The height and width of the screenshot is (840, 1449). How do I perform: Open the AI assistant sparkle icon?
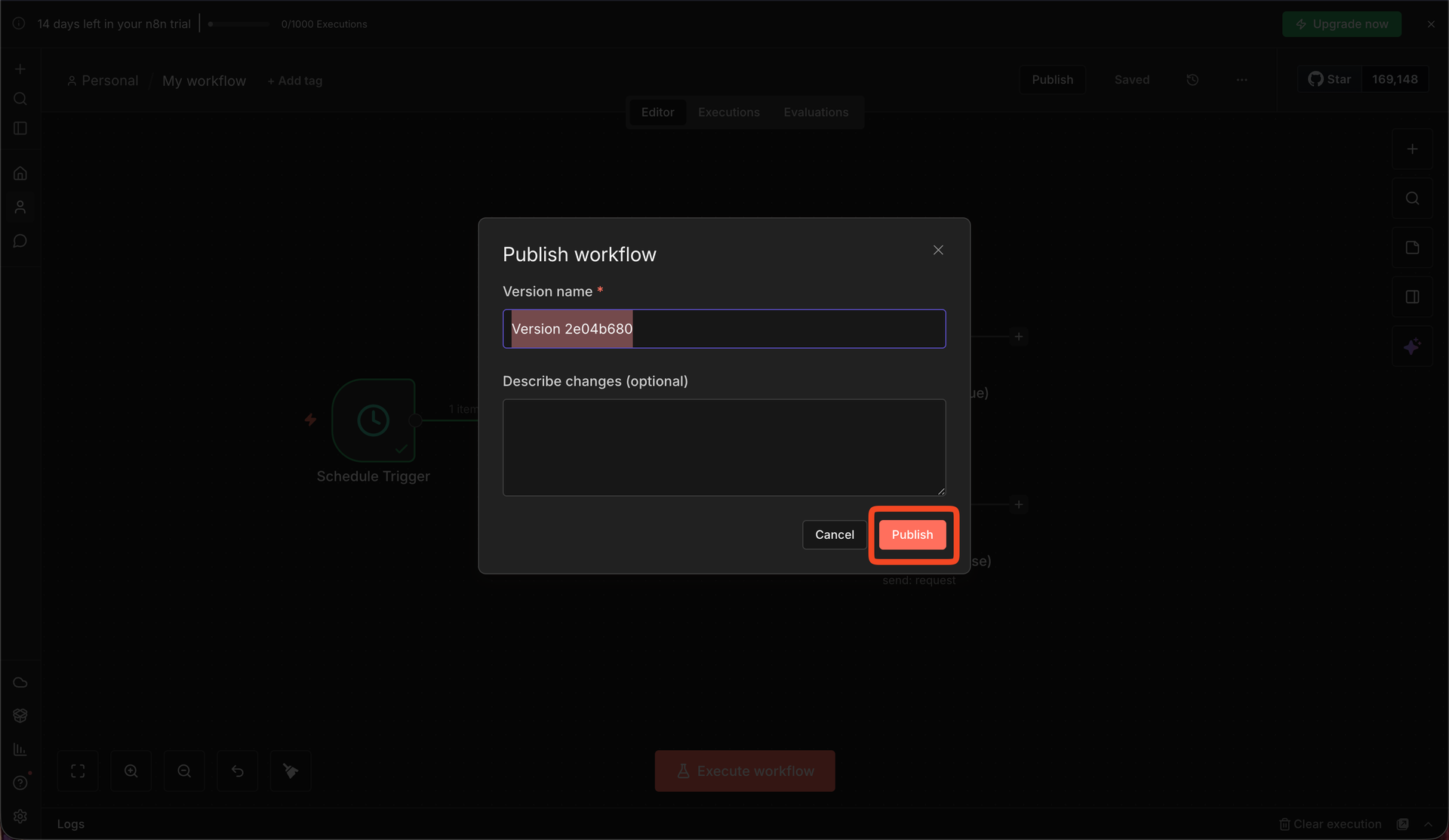tap(1412, 346)
